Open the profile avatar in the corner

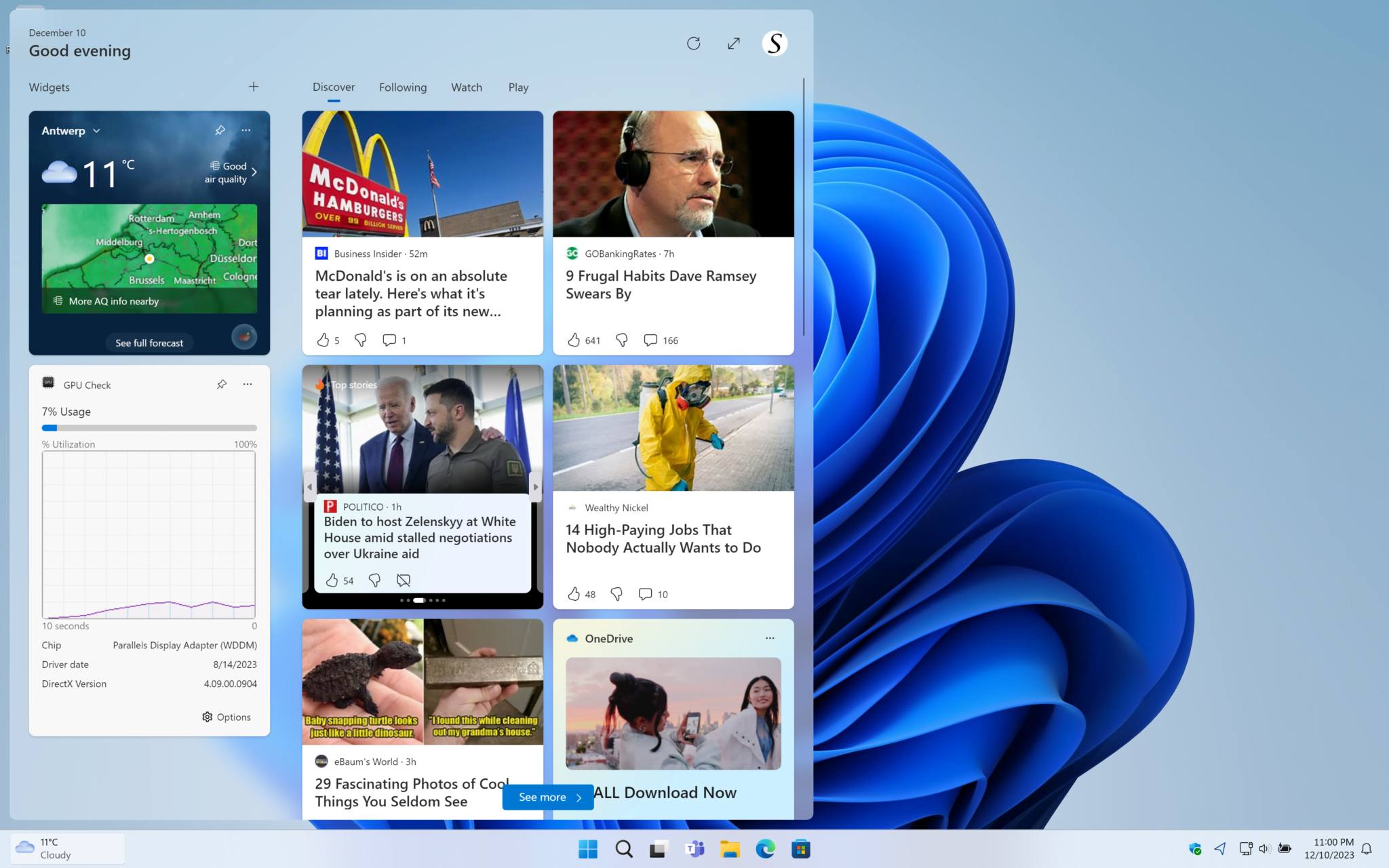(773, 43)
